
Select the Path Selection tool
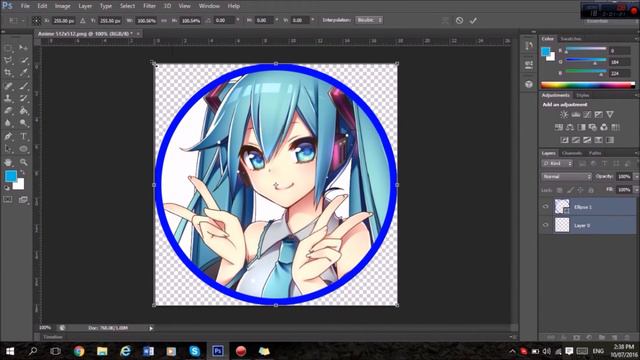point(8,149)
